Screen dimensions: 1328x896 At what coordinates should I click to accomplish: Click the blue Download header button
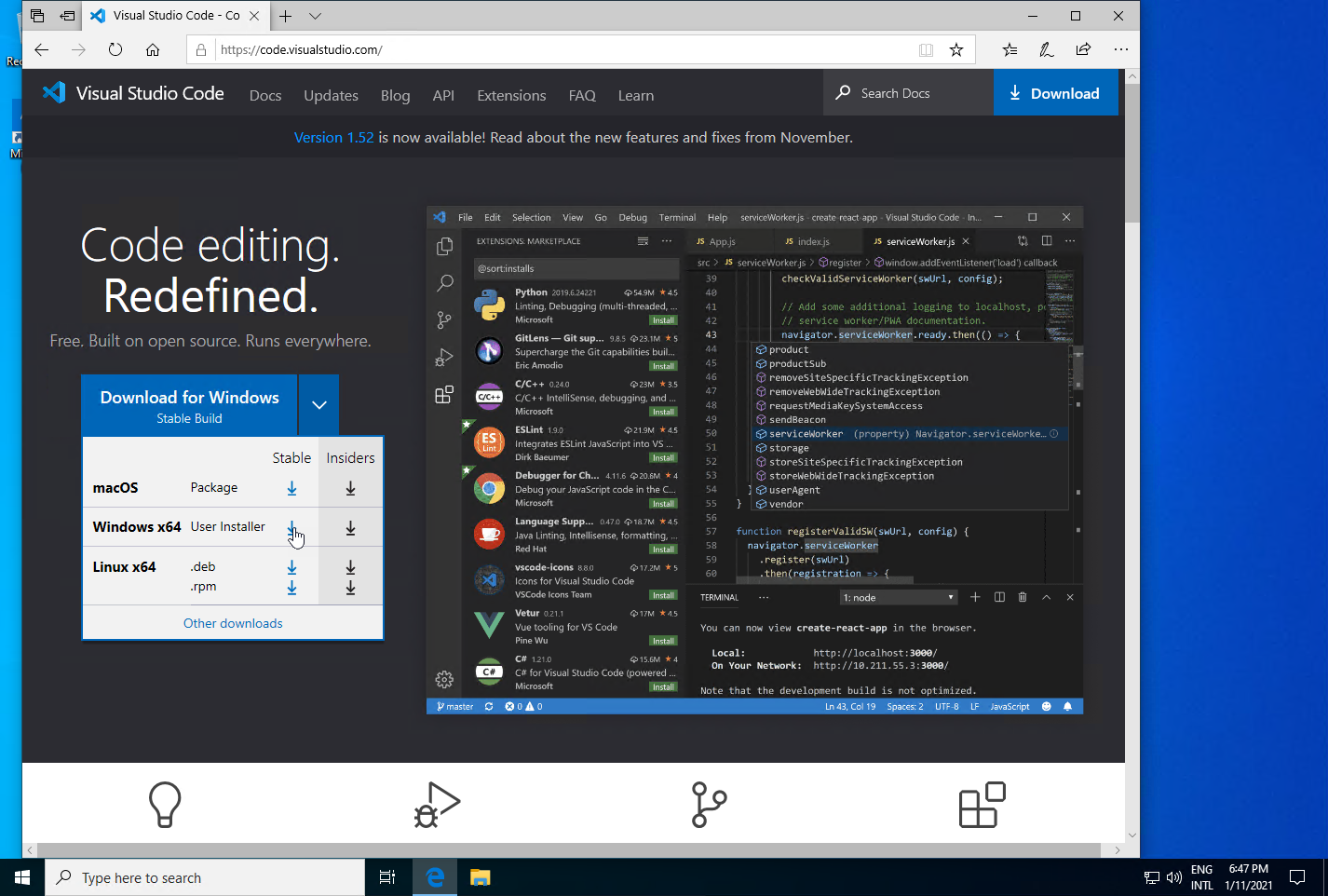(1056, 92)
